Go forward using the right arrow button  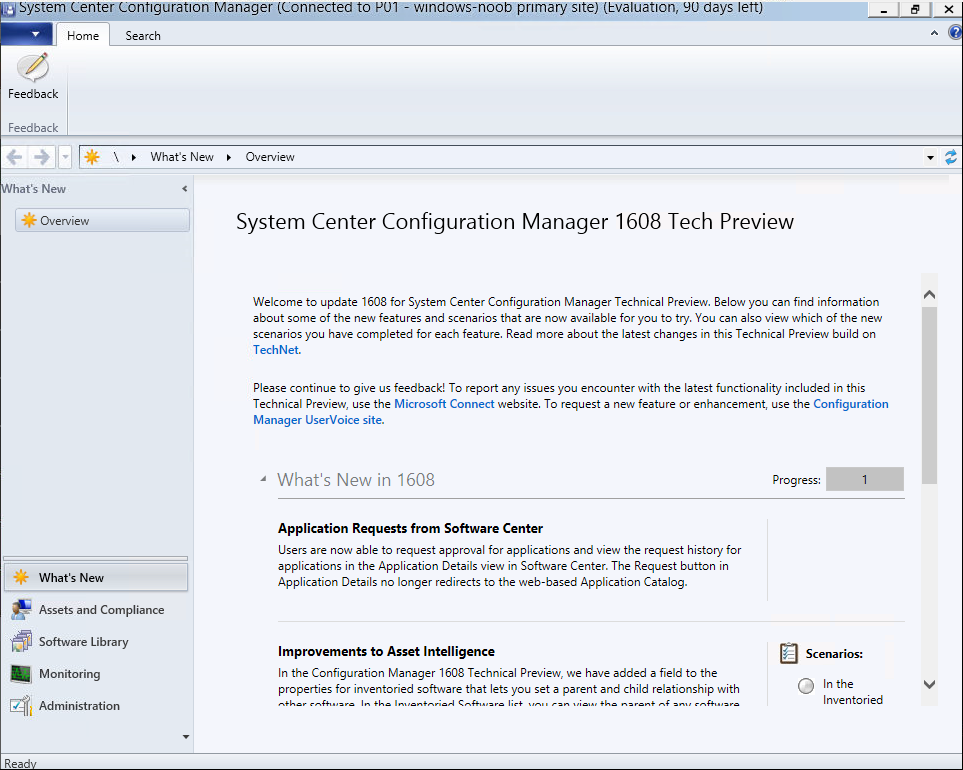click(42, 157)
